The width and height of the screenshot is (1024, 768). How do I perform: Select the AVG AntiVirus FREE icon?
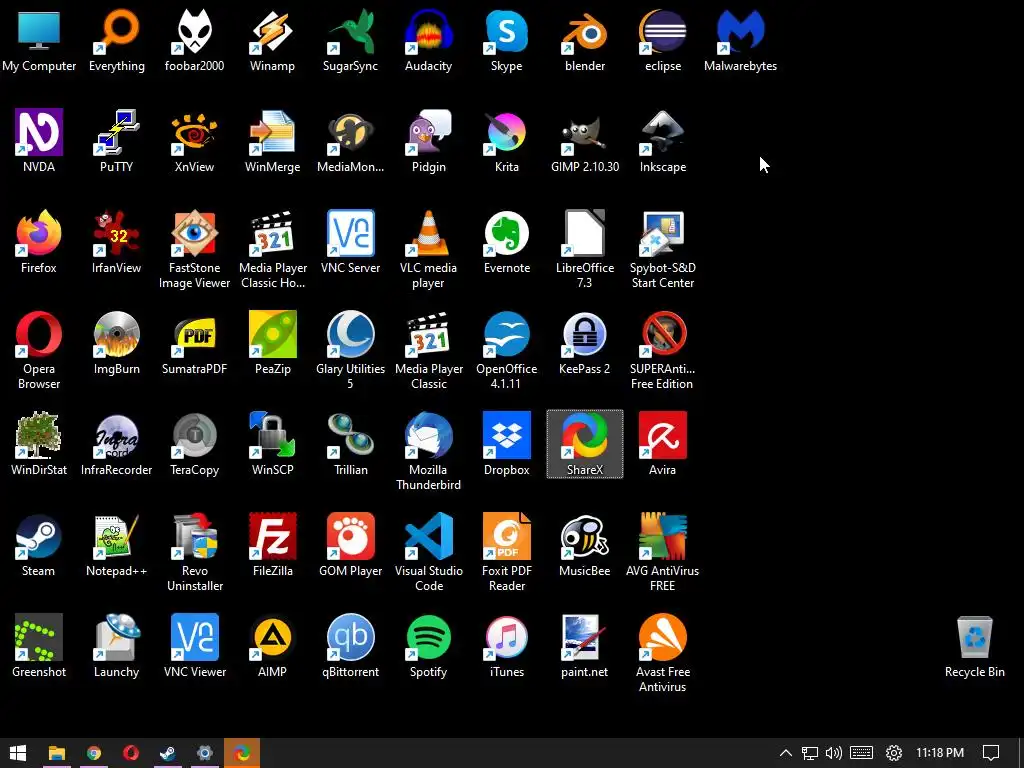pos(663,552)
